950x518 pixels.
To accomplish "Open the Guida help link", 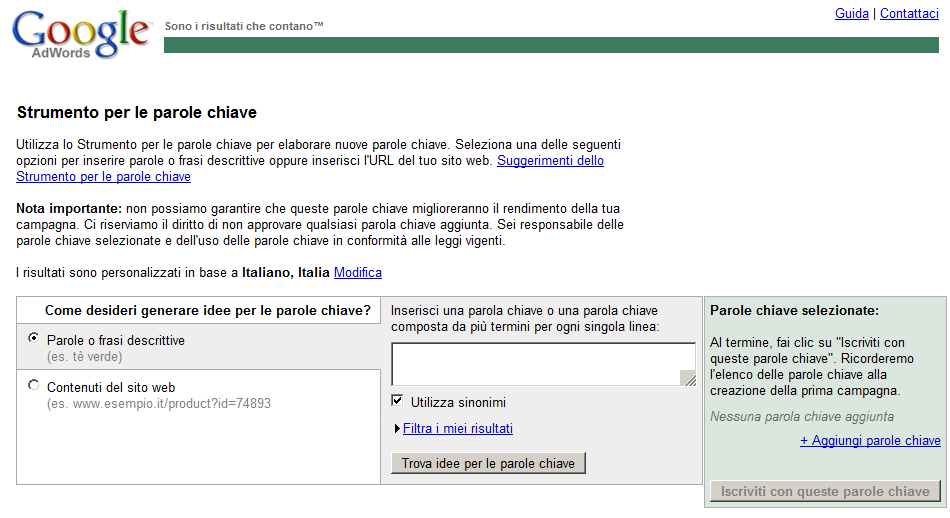I will pos(851,13).
